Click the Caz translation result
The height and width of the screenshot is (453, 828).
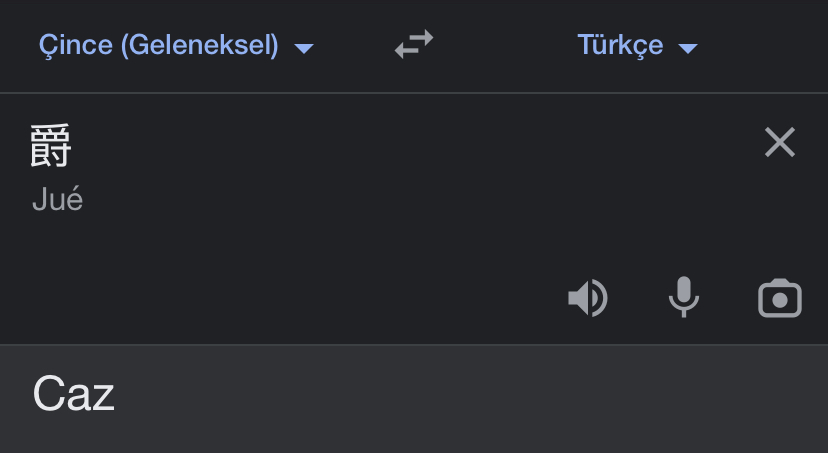click(73, 395)
